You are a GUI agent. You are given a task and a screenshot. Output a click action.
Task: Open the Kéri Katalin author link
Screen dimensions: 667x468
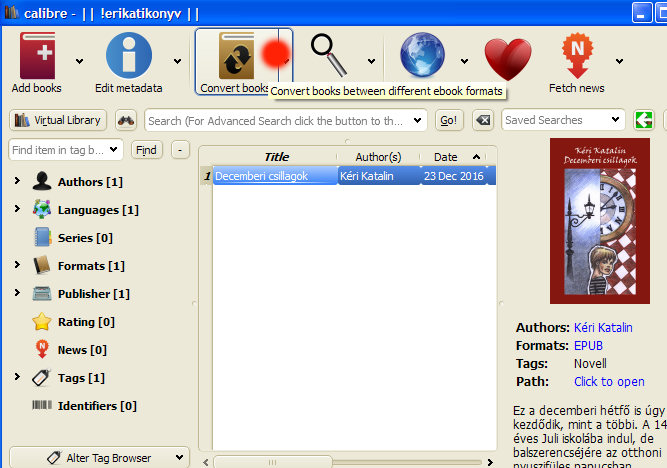tap(603, 328)
